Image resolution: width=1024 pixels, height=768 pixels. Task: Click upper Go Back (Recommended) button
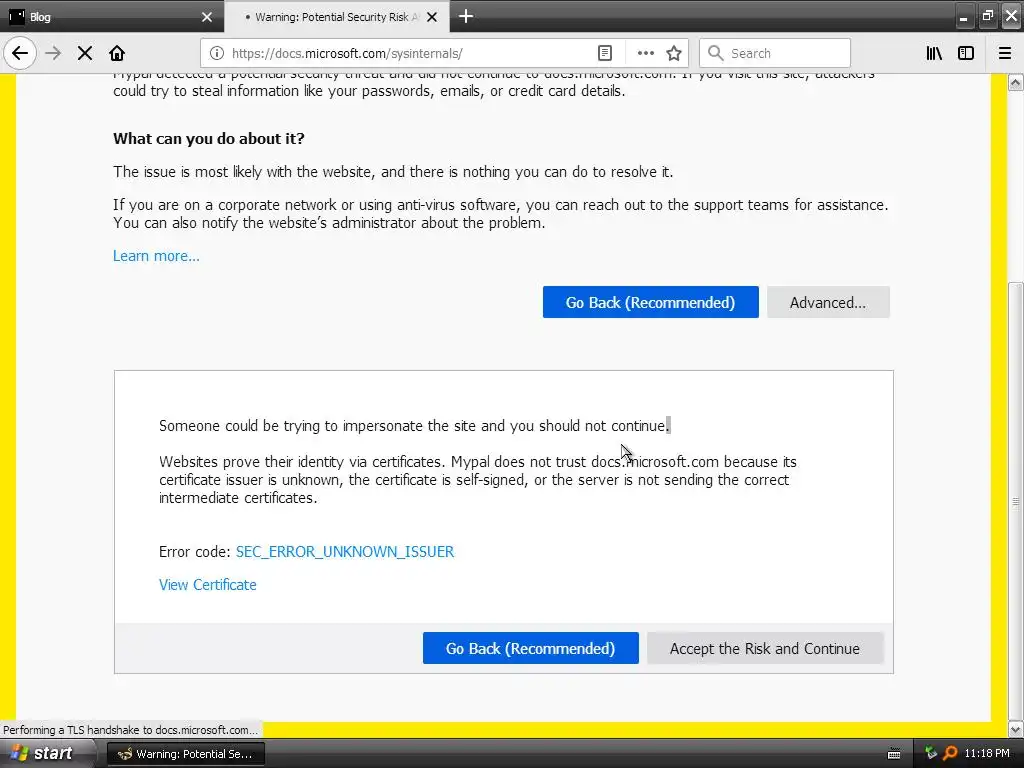click(650, 302)
